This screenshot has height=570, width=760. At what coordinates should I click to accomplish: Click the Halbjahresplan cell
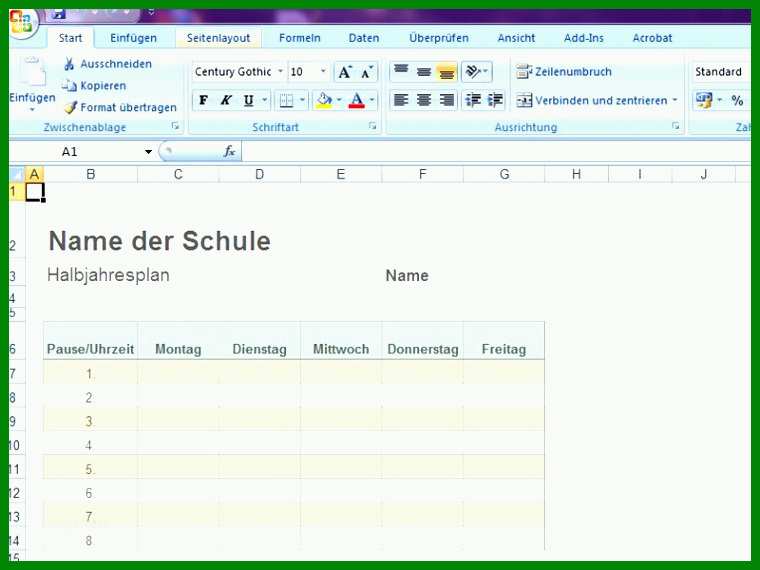pyautogui.click(x=108, y=275)
